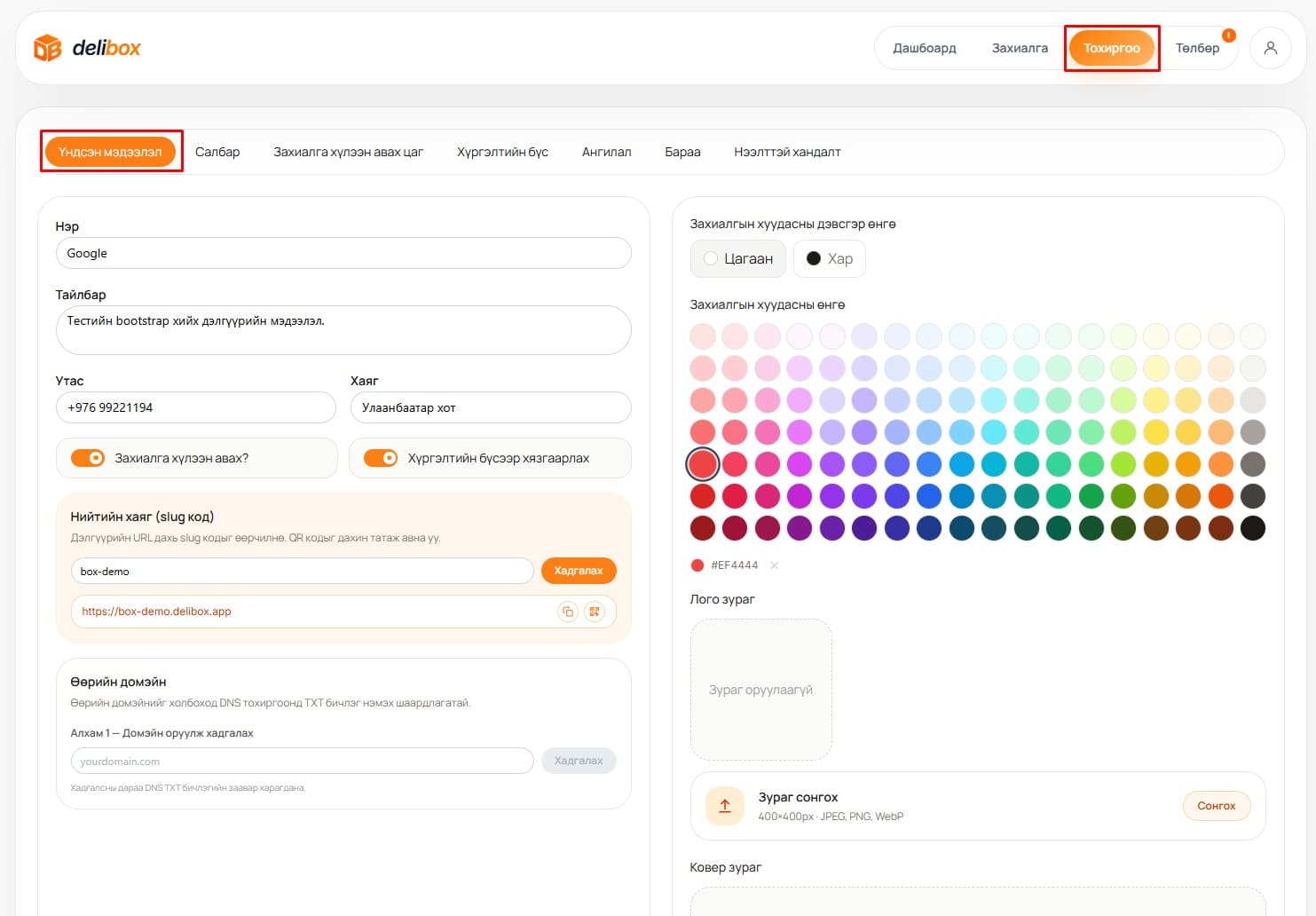Open the Төлбөр page
This screenshot has width=1316, height=916.
(1197, 48)
